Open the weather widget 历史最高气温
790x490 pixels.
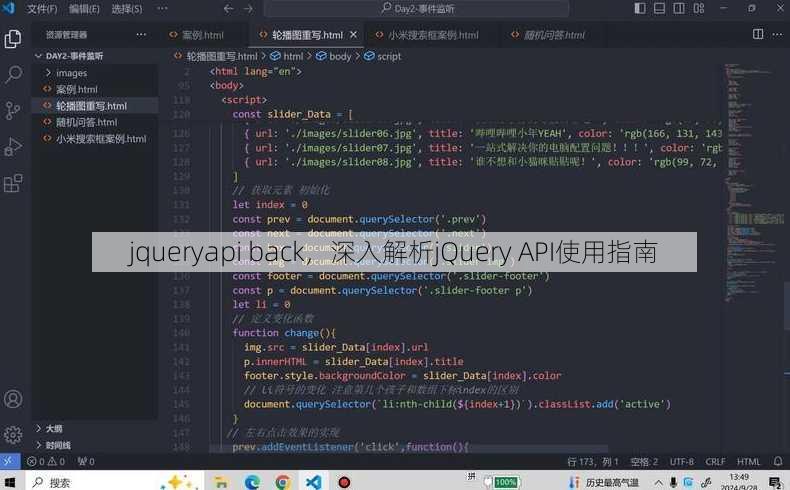[x=604, y=482]
